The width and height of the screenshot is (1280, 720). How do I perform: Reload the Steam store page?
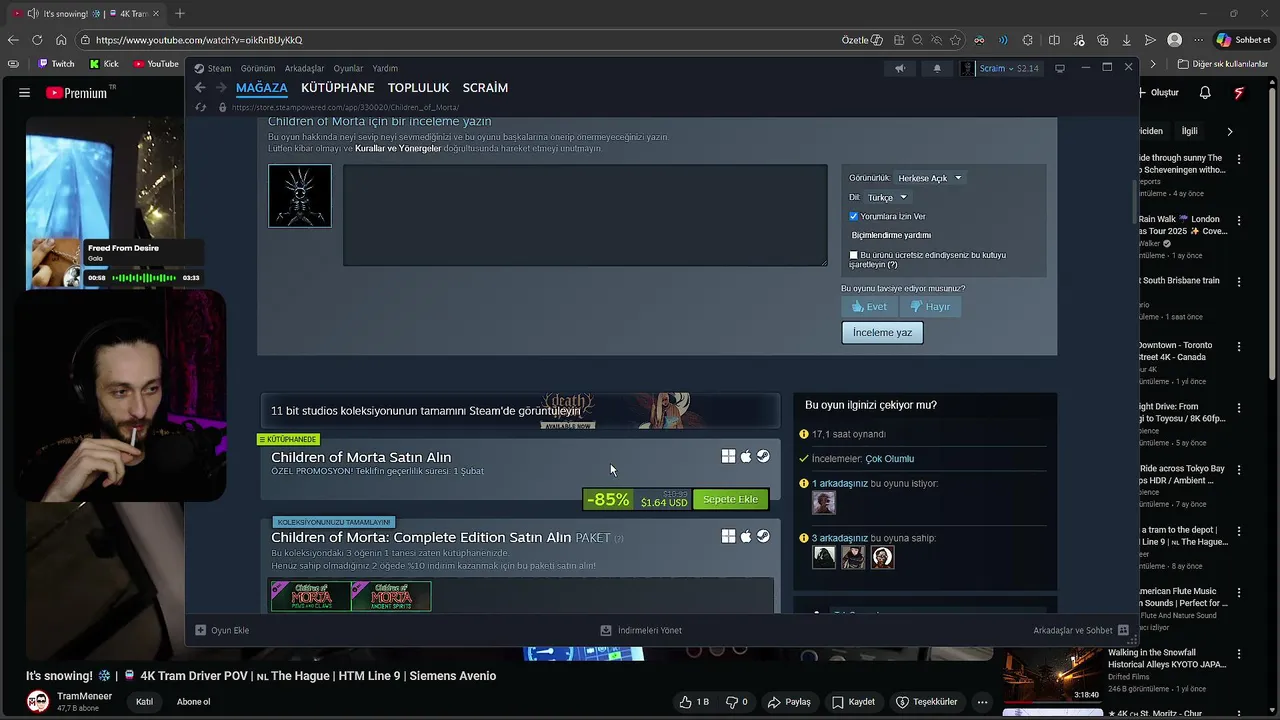(201, 107)
